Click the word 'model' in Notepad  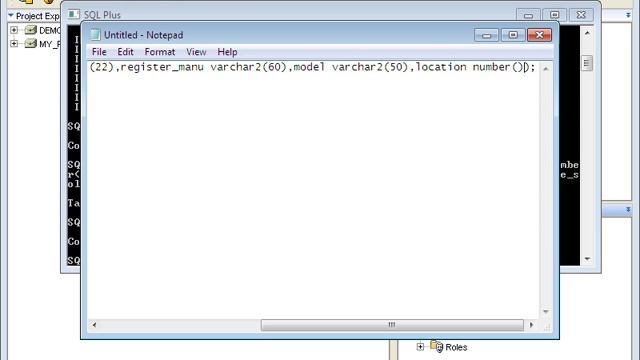[x=309, y=67]
